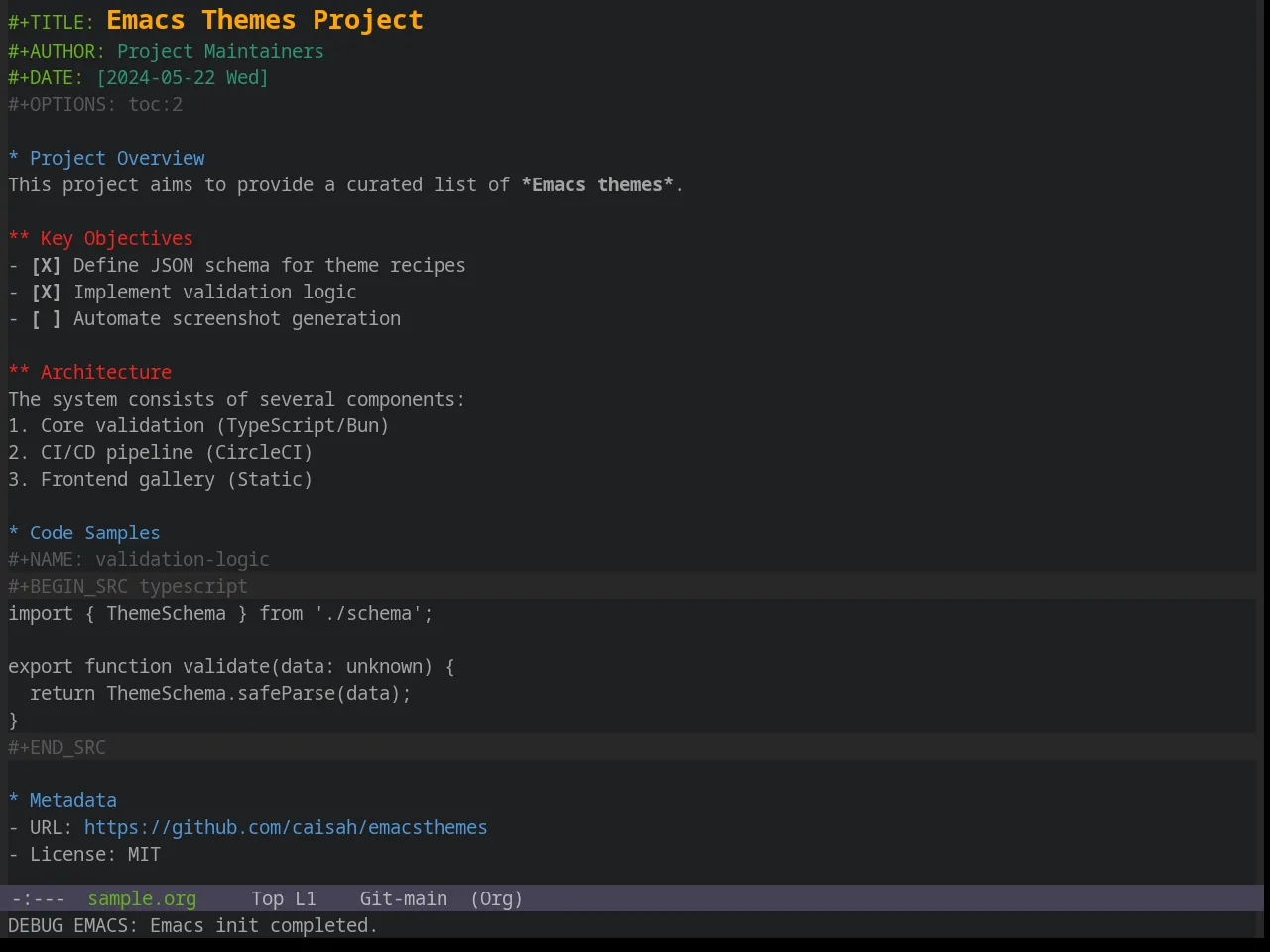Click the '-:---' buffer status indicator
1270x952 pixels.
click(38, 899)
